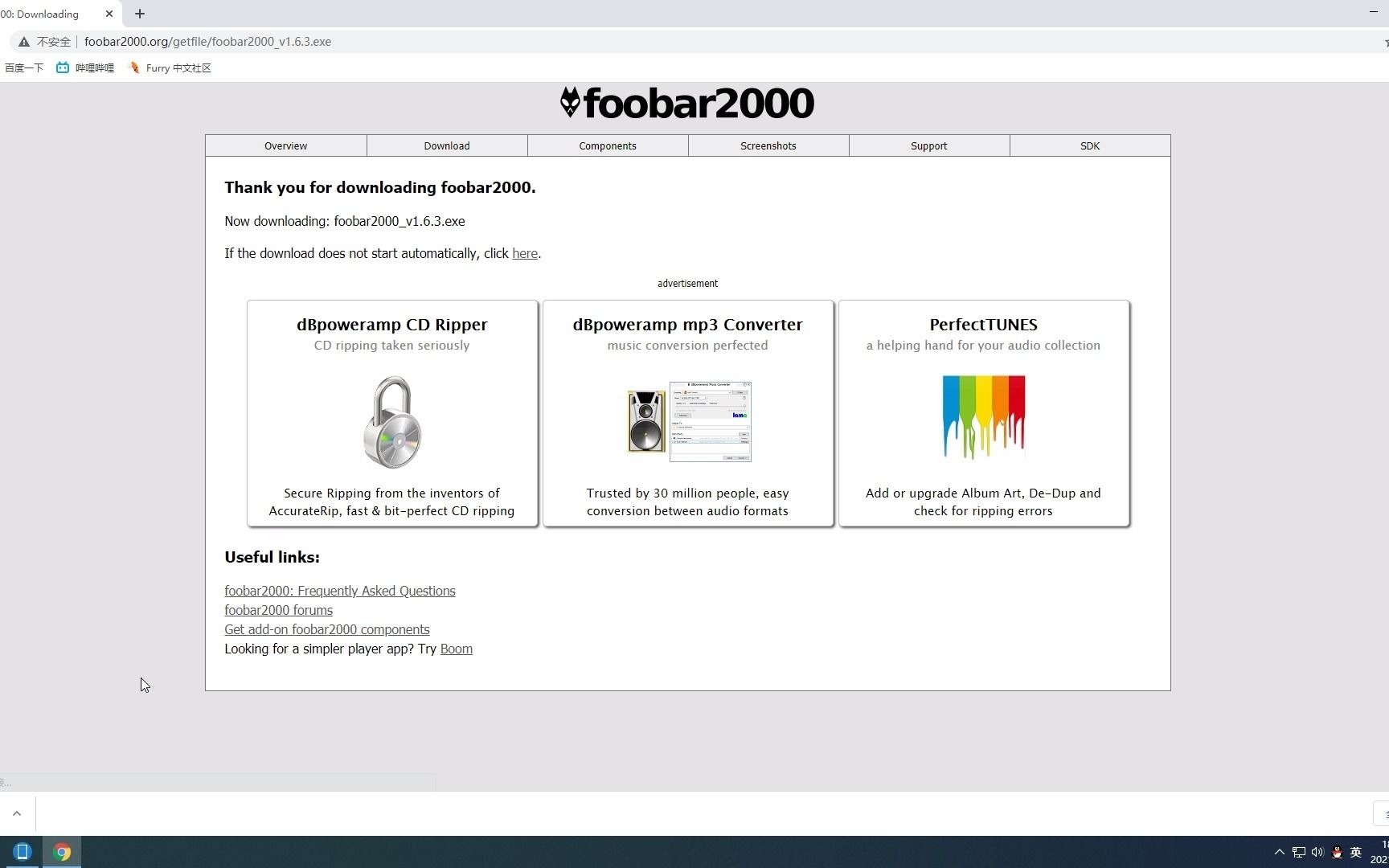Go to the Overview tab
The height and width of the screenshot is (868, 1389).
pyautogui.click(x=286, y=145)
